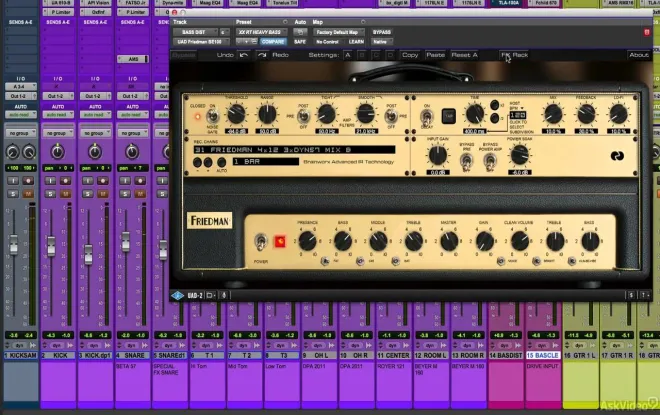Click the TAP tempo button on delay section
The image size is (660, 415).
point(448,116)
